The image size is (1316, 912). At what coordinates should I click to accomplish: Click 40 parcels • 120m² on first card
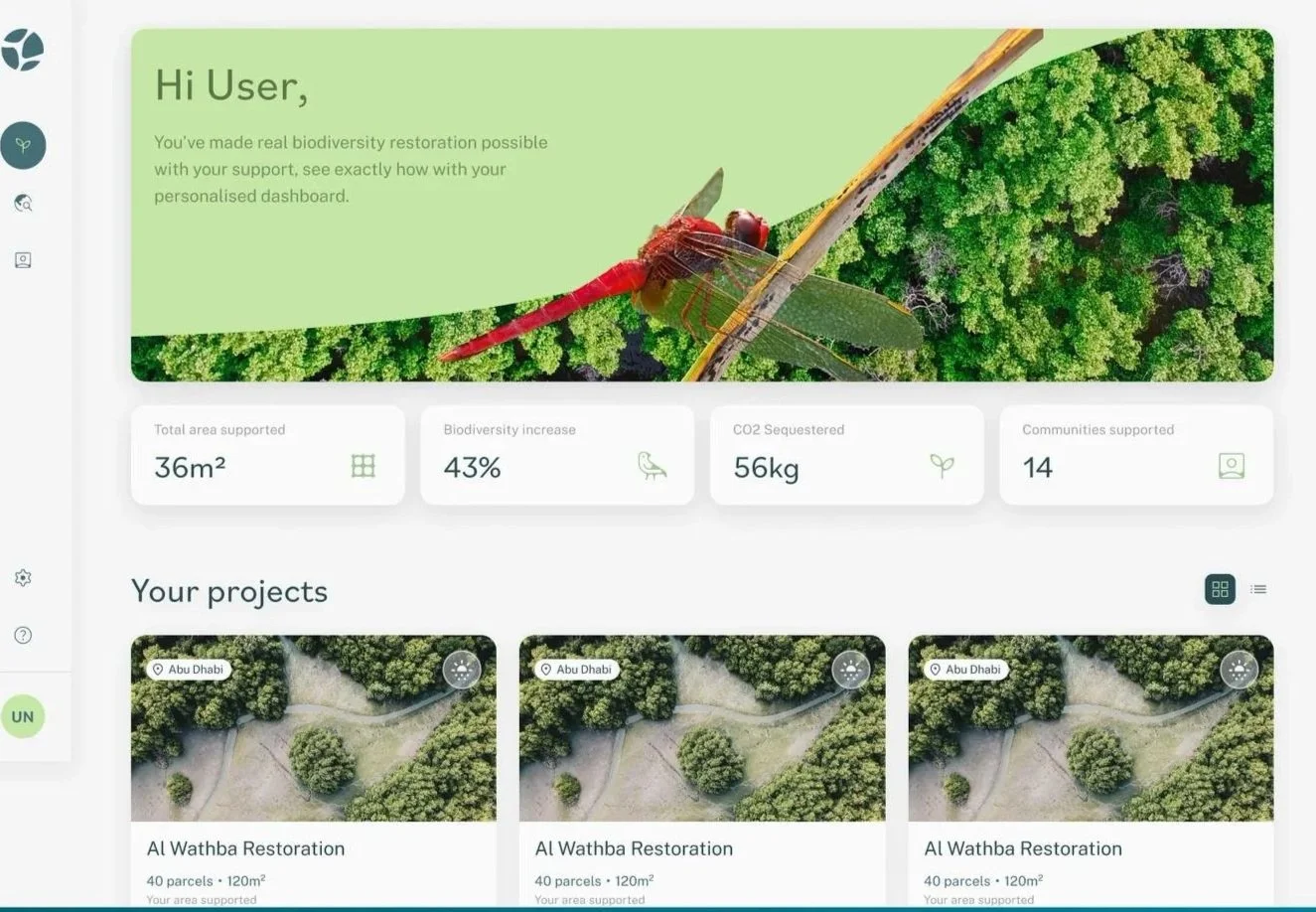coord(206,881)
